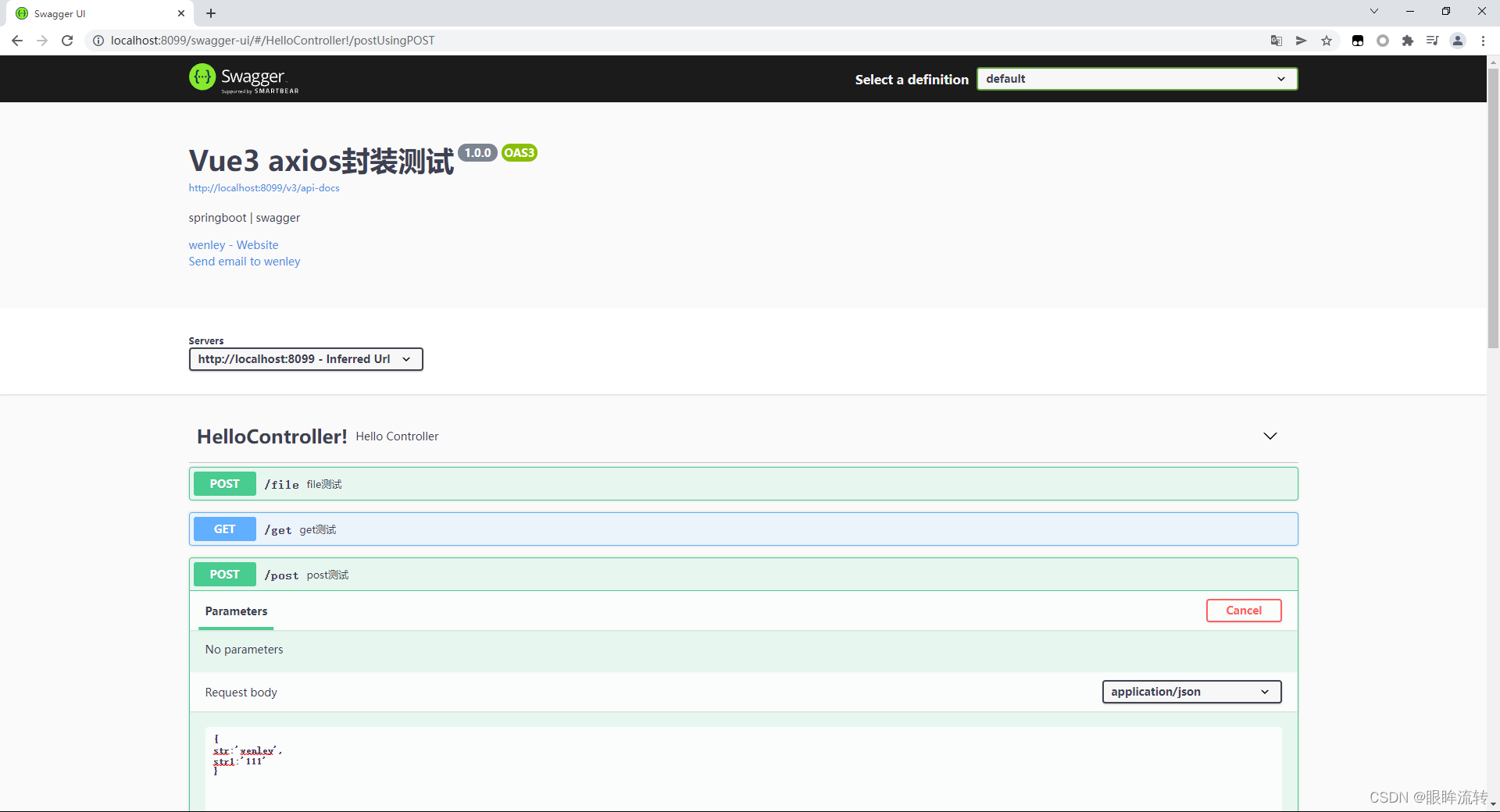Go back to previous page
The width and height of the screenshot is (1500, 812).
point(17,41)
